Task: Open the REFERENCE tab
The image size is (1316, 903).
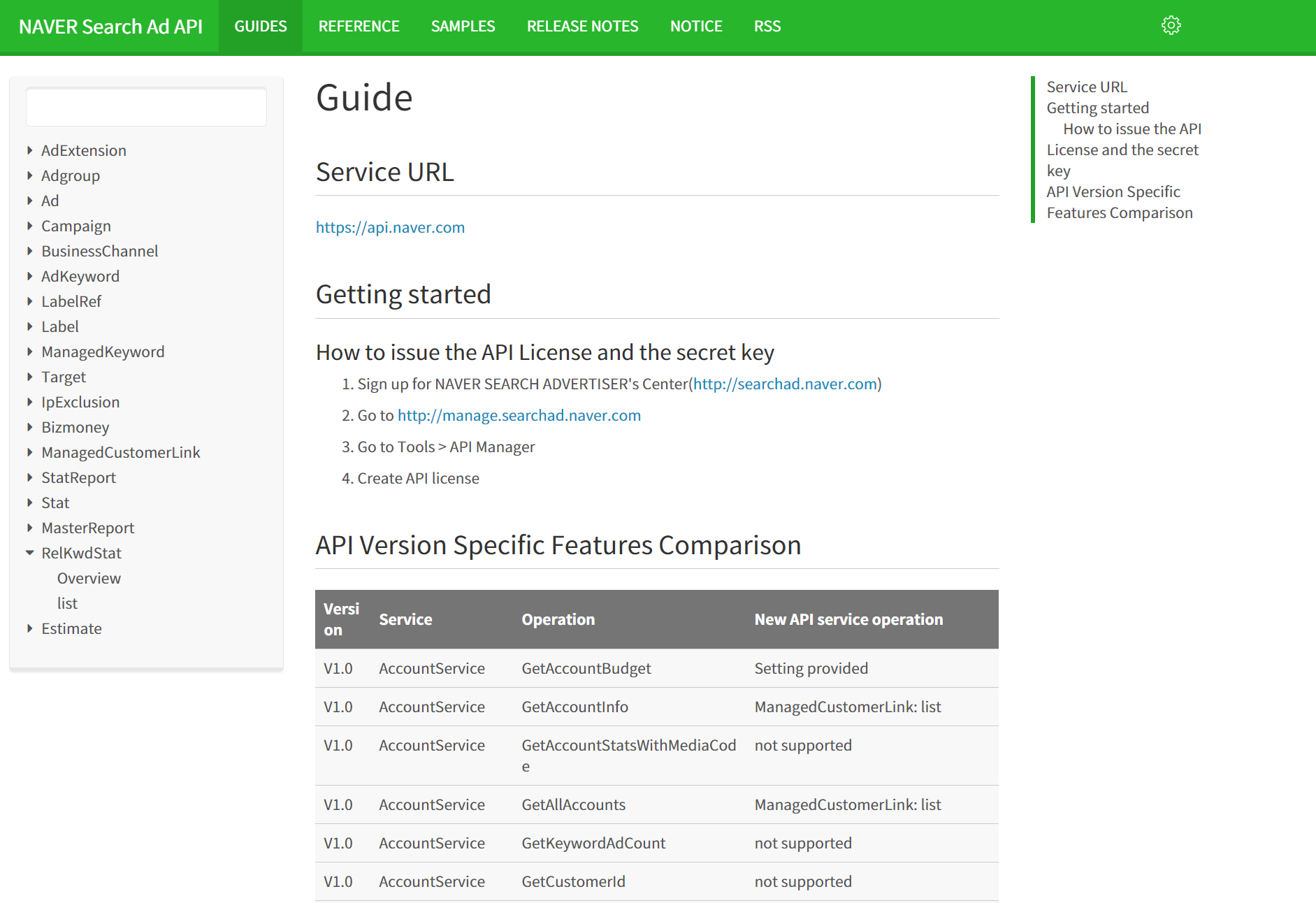Action: tap(359, 26)
